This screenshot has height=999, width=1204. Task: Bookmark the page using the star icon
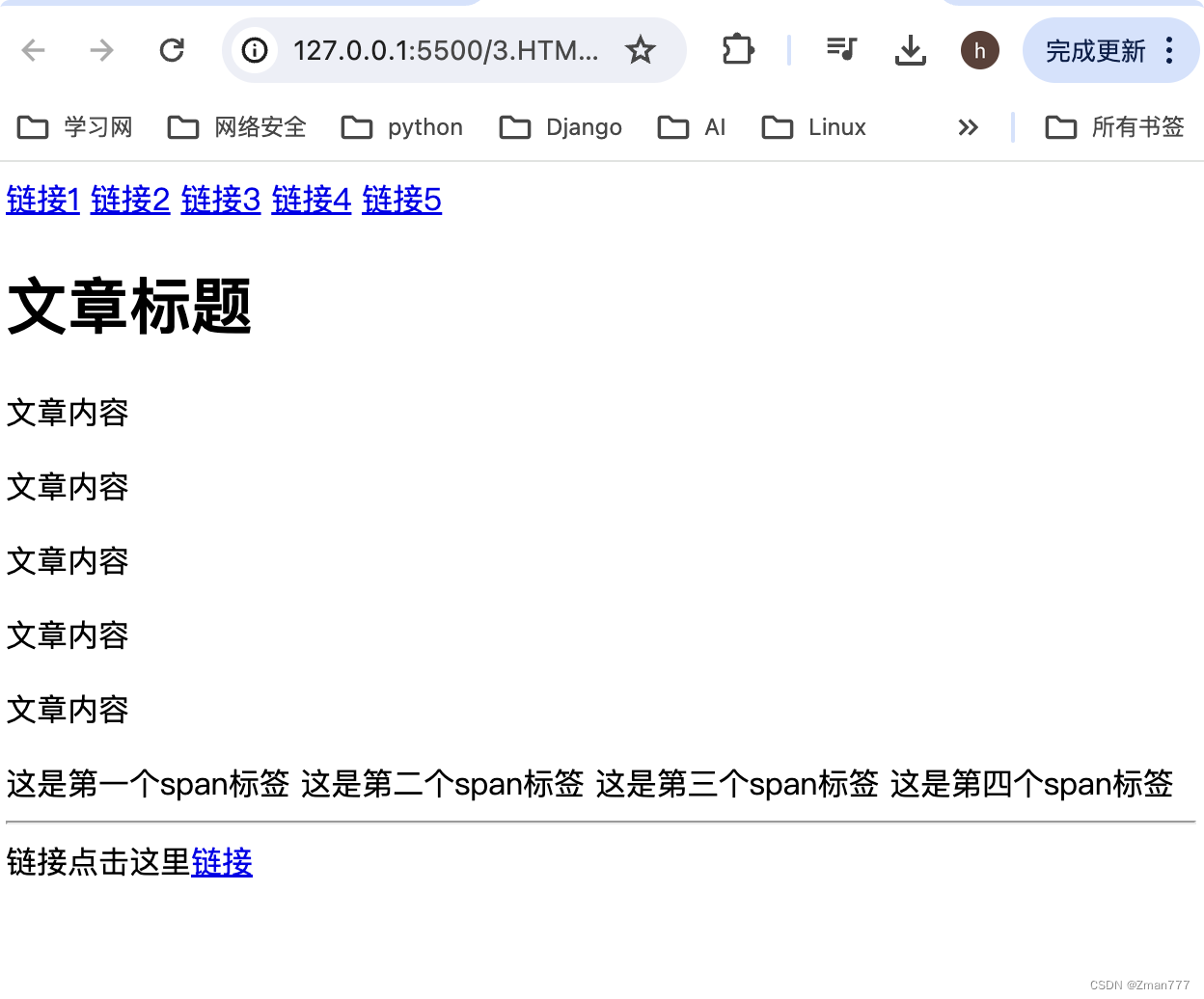tap(641, 50)
